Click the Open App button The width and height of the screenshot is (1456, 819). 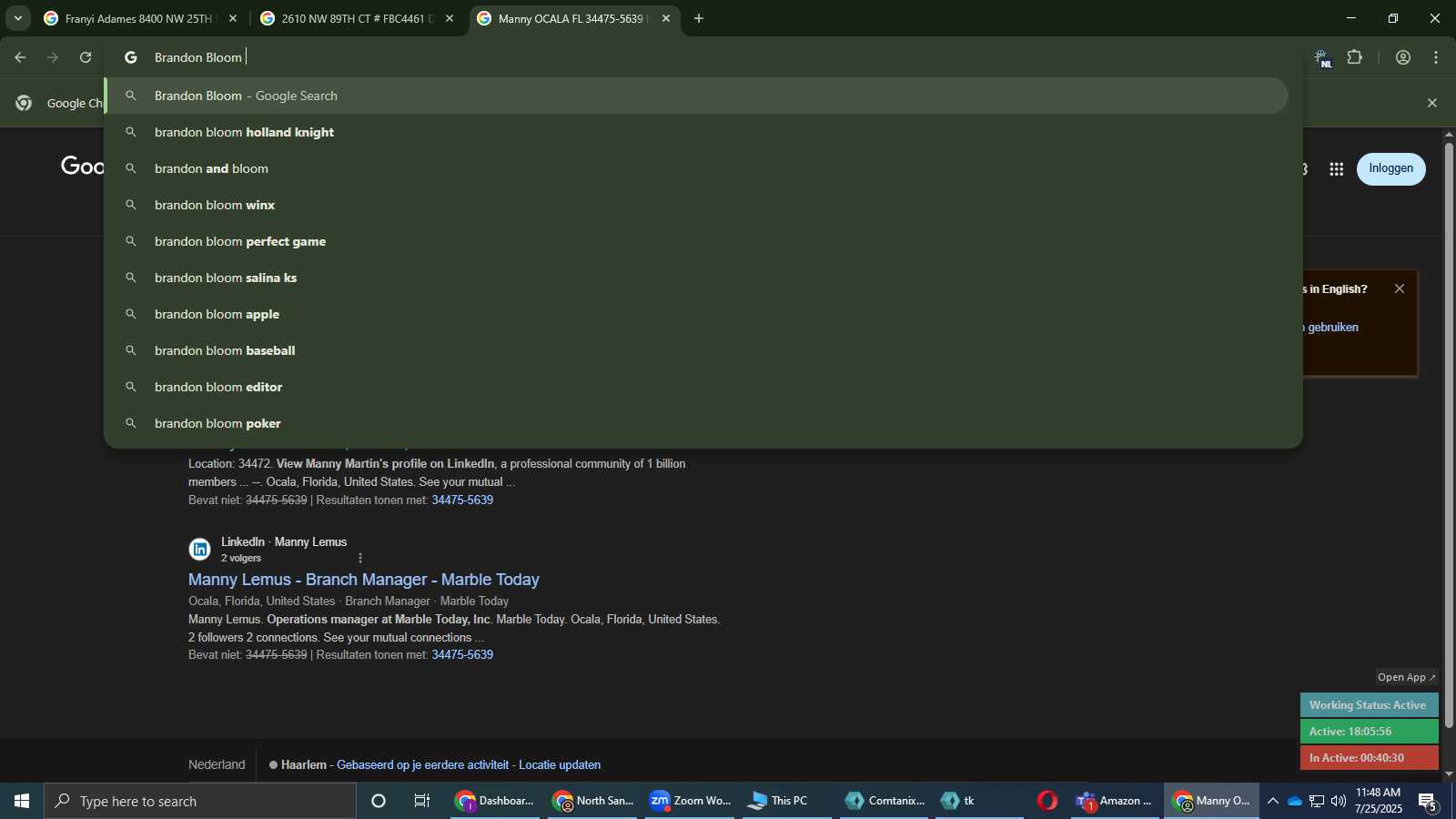click(1407, 677)
